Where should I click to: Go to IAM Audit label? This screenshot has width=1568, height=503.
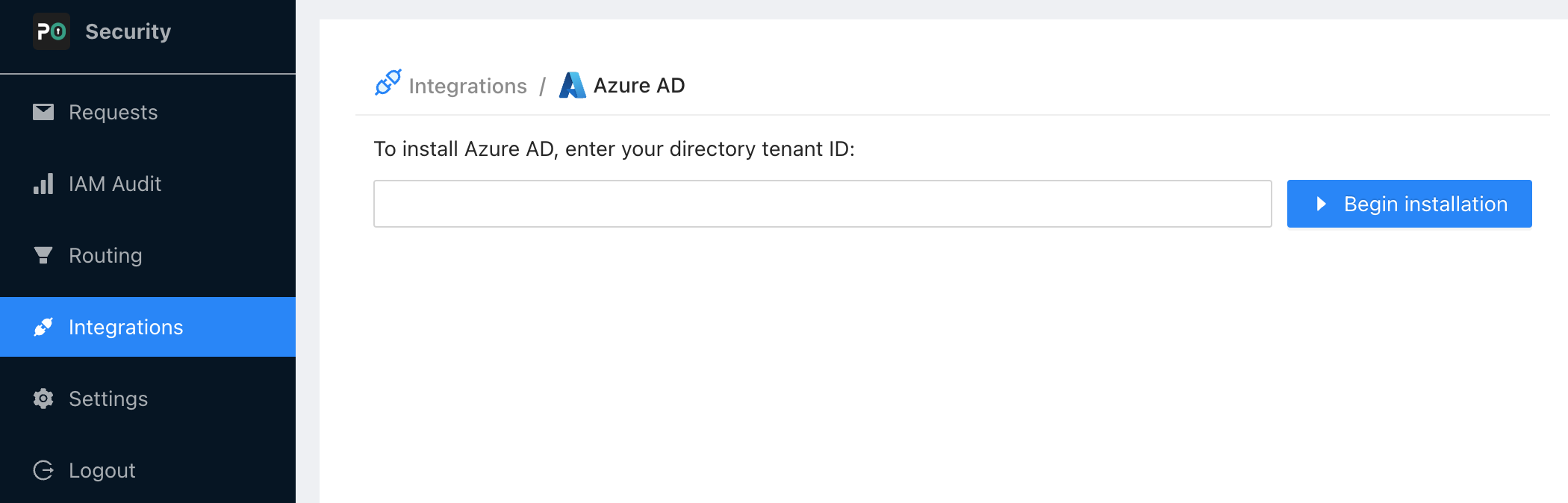tap(115, 184)
